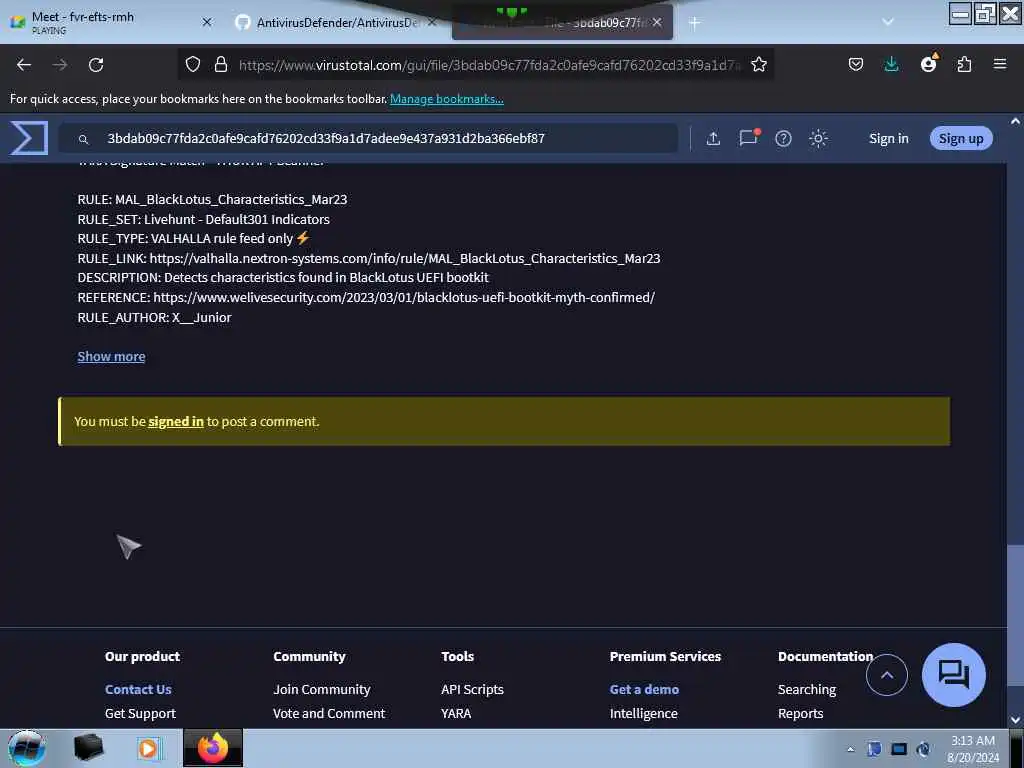Open the Searching documentation link

click(807, 689)
